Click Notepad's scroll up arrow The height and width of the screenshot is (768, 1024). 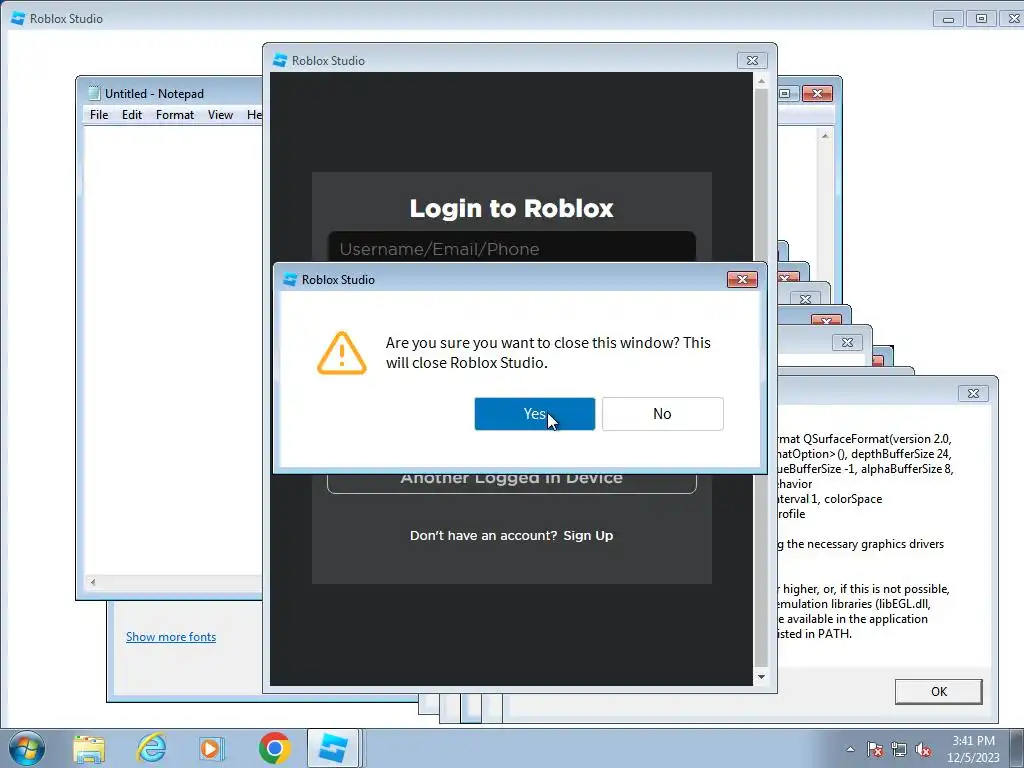click(825, 136)
